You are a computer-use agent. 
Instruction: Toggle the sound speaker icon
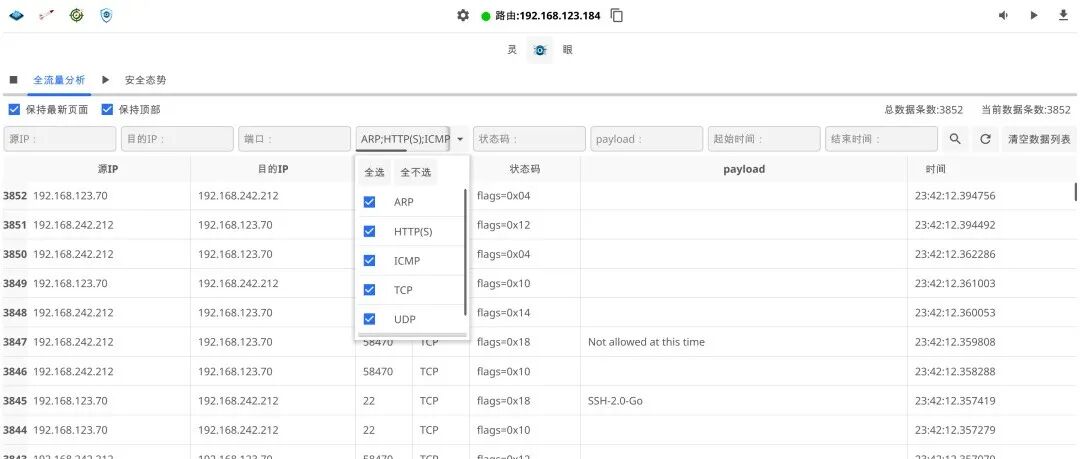pos(1004,15)
